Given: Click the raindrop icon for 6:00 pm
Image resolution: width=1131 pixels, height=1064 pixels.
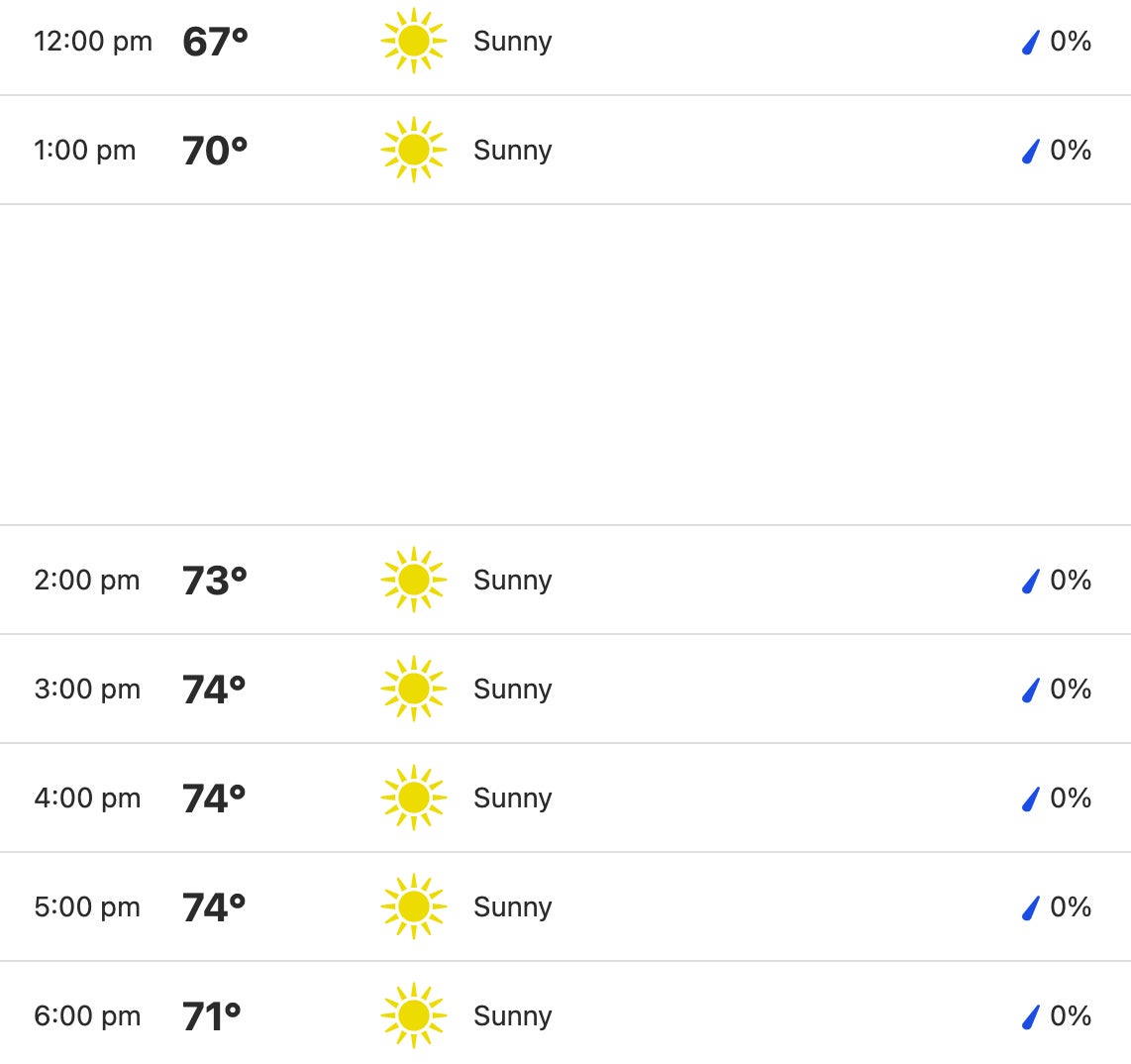Looking at the screenshot, I should pos(1031,1017).
